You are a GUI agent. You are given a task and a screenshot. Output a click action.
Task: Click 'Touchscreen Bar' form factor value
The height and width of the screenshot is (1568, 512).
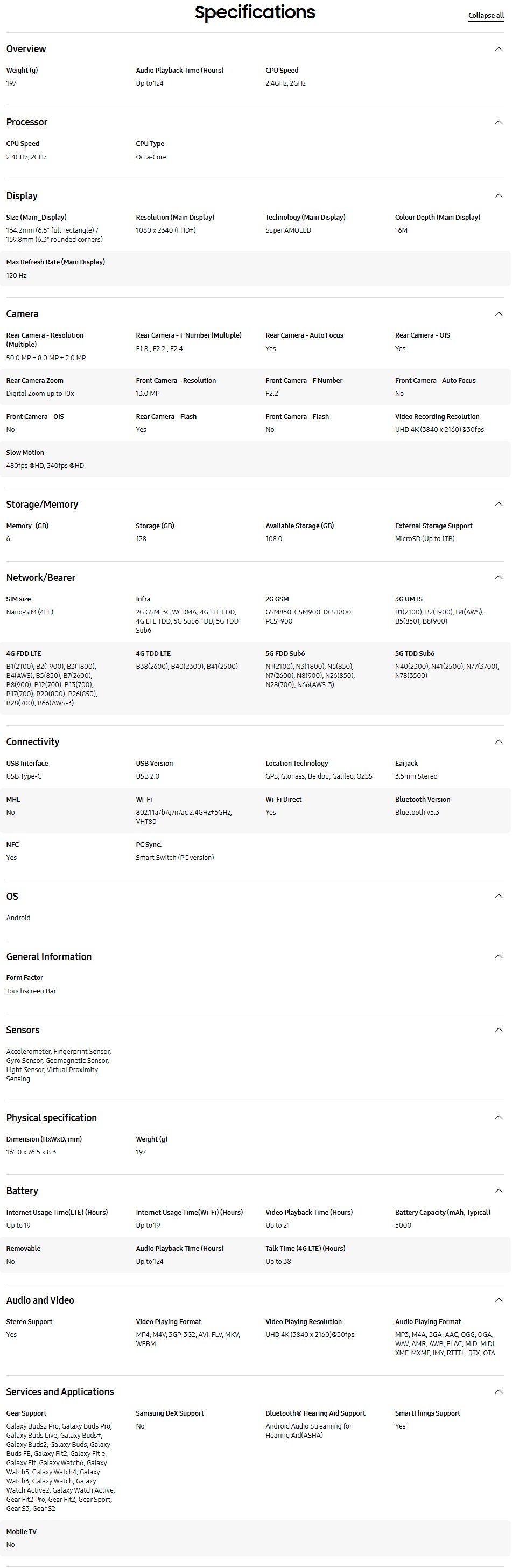click(31, 991)
